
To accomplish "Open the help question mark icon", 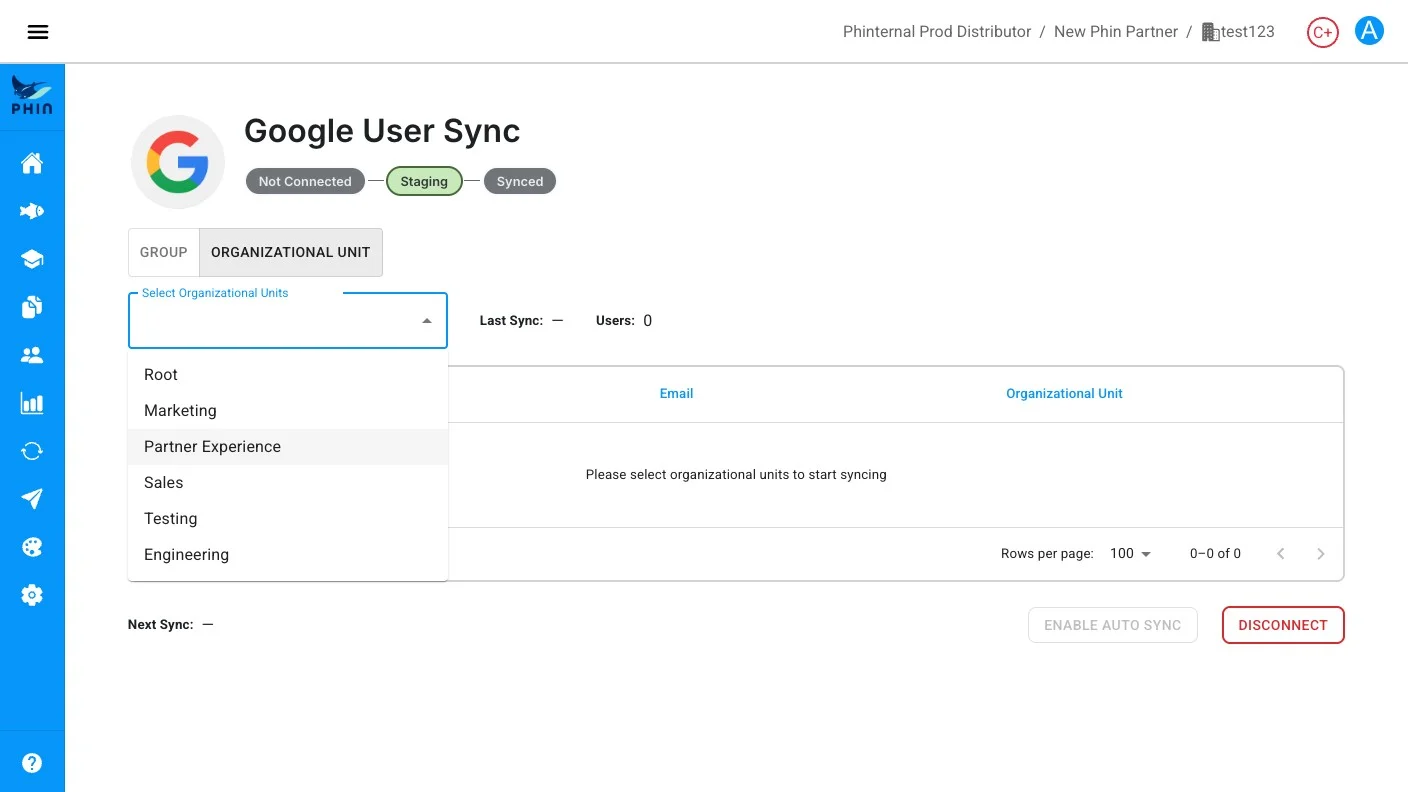I will click(32, 763).
